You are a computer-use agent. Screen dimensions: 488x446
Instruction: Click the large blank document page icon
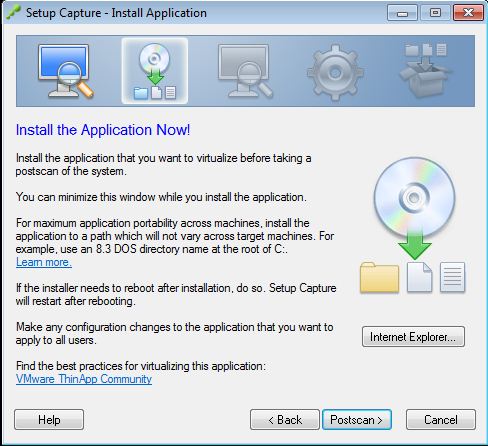pyautogui.click(x=419, y=277)
